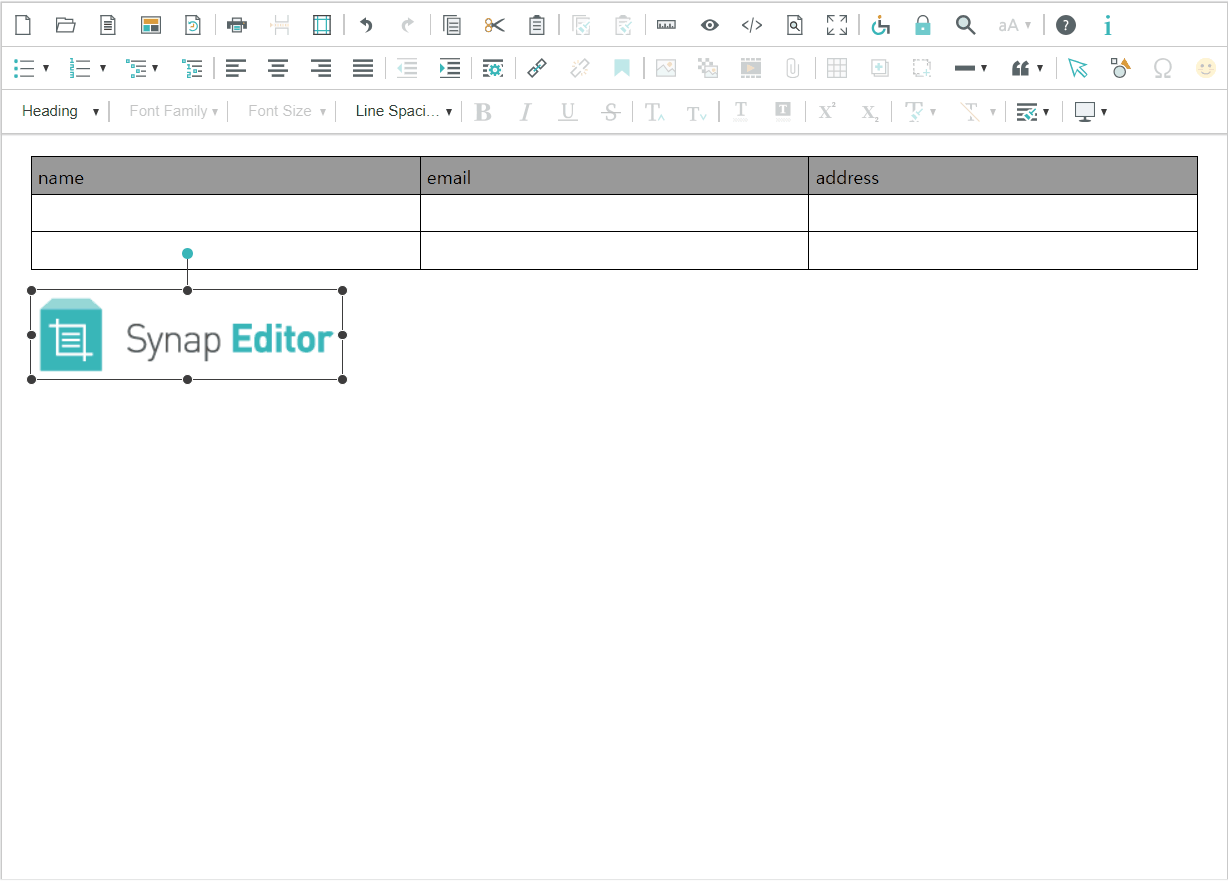Undo the last action
Image resolution: width=1228 pixels, height=887 pixels.
tap(366, 25)
